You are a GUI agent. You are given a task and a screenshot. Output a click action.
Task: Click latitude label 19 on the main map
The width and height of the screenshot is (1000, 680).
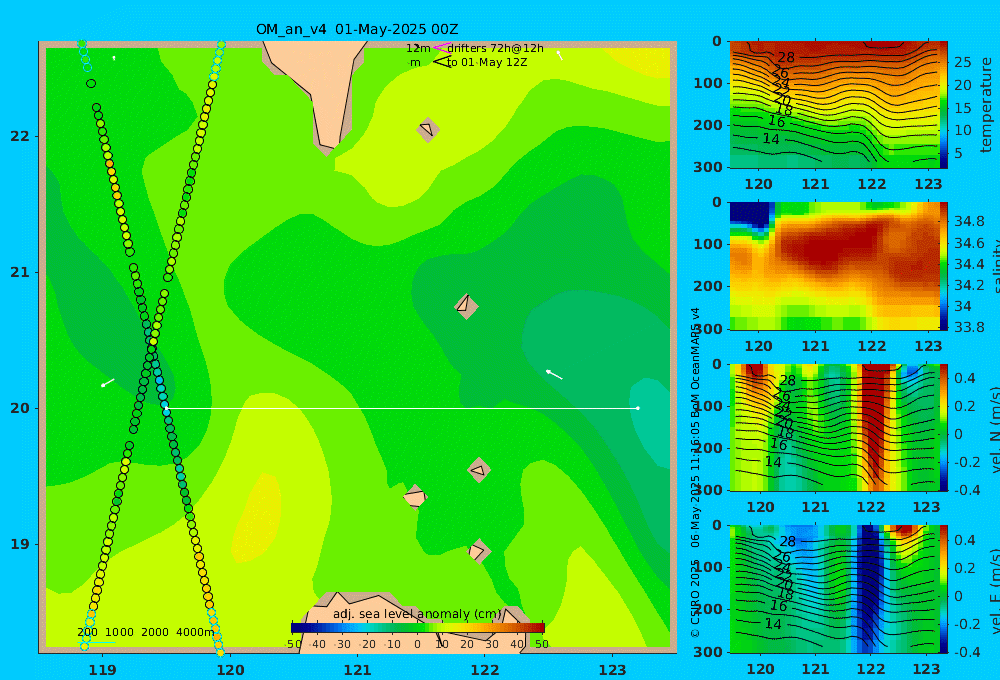pos(20,544)
